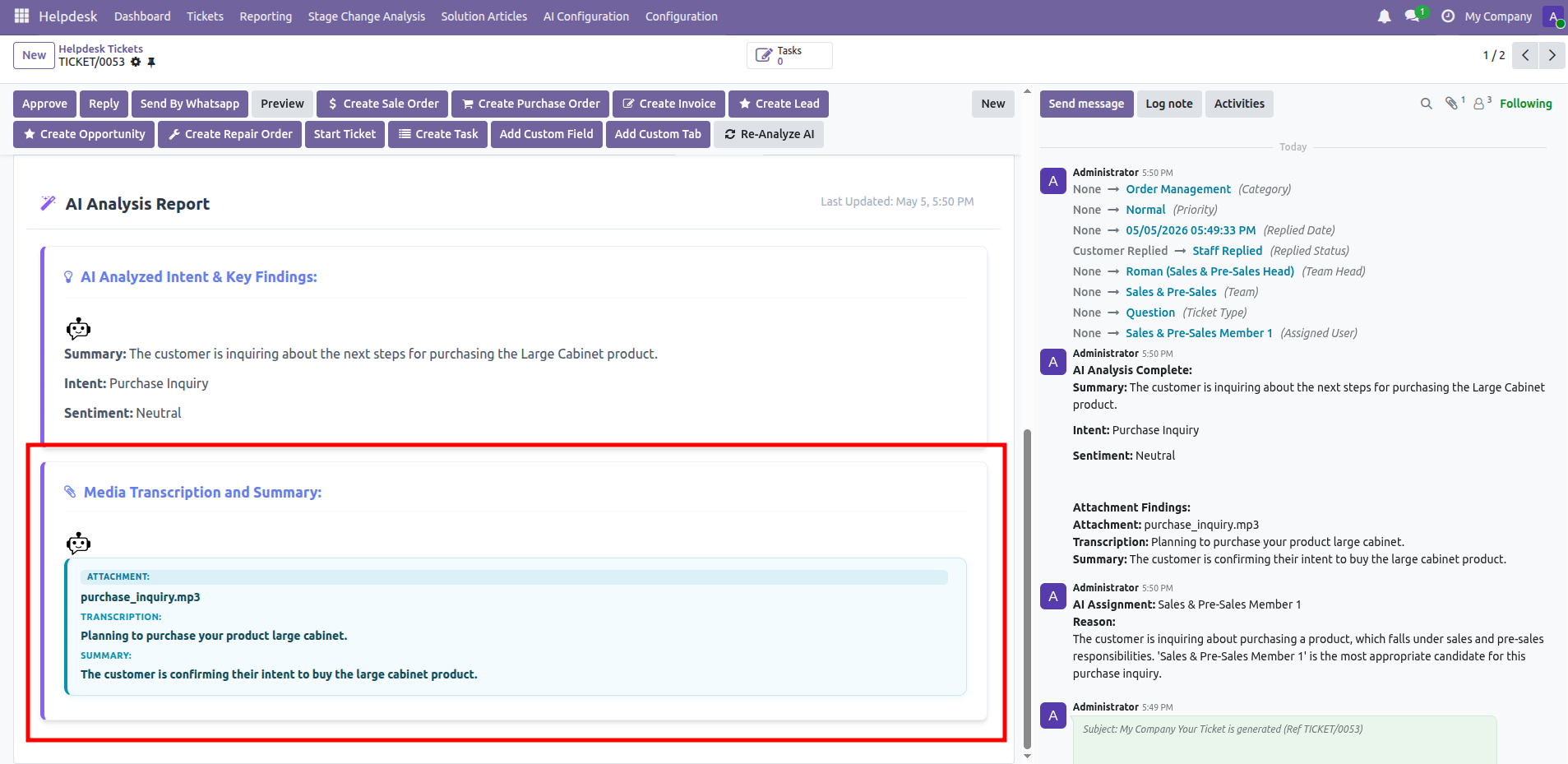1568x764 pixels.
Task: Click Add Custom Field
Action: point(546,134)
